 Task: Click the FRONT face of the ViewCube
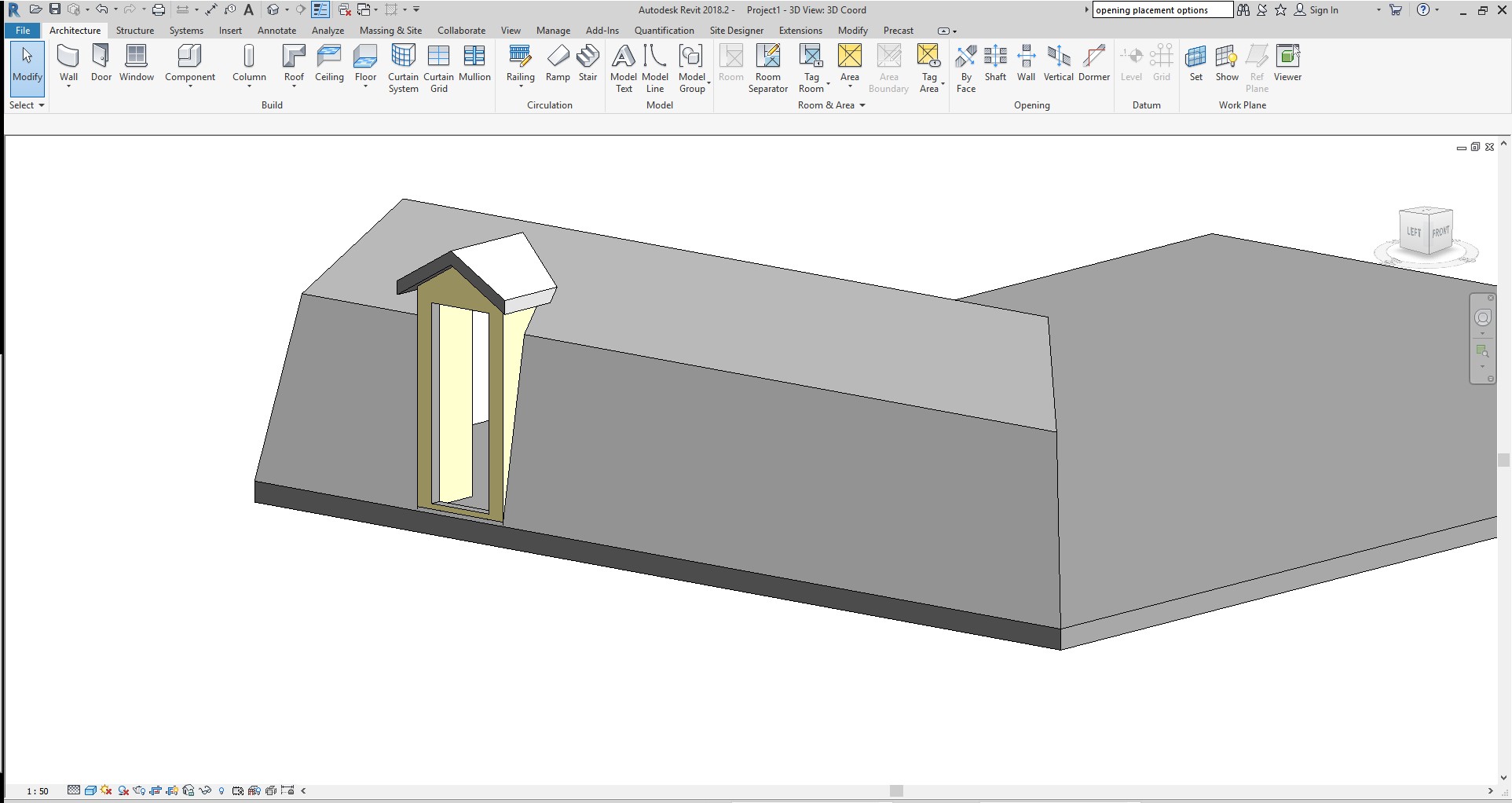point(1440,233)
